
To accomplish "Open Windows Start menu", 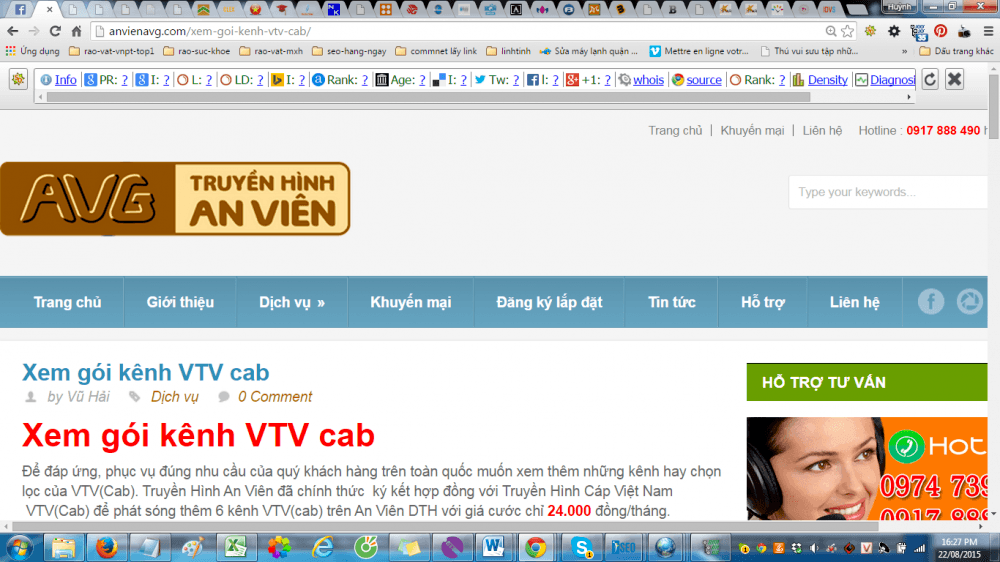I will click(18, 548).
